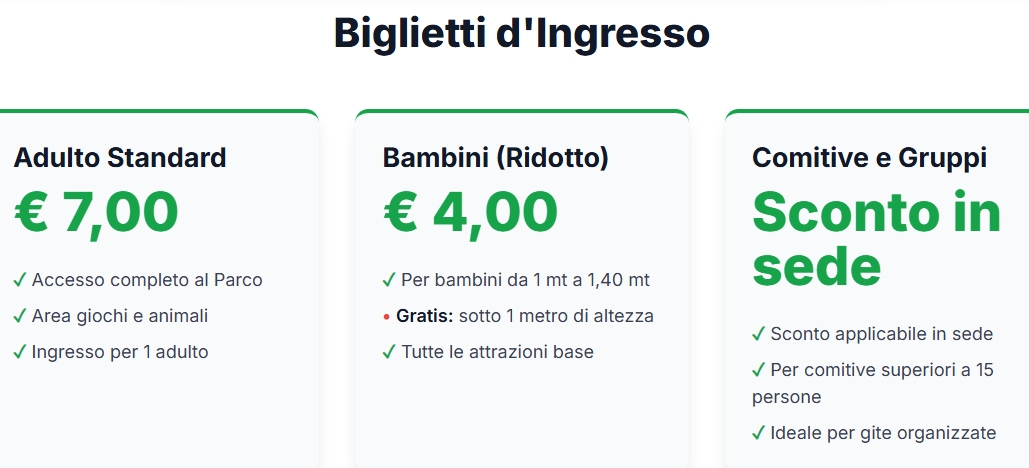The image size is (1029, 468).
Task: Click the € 7,00 price
Action: click(x=97, y=212)
